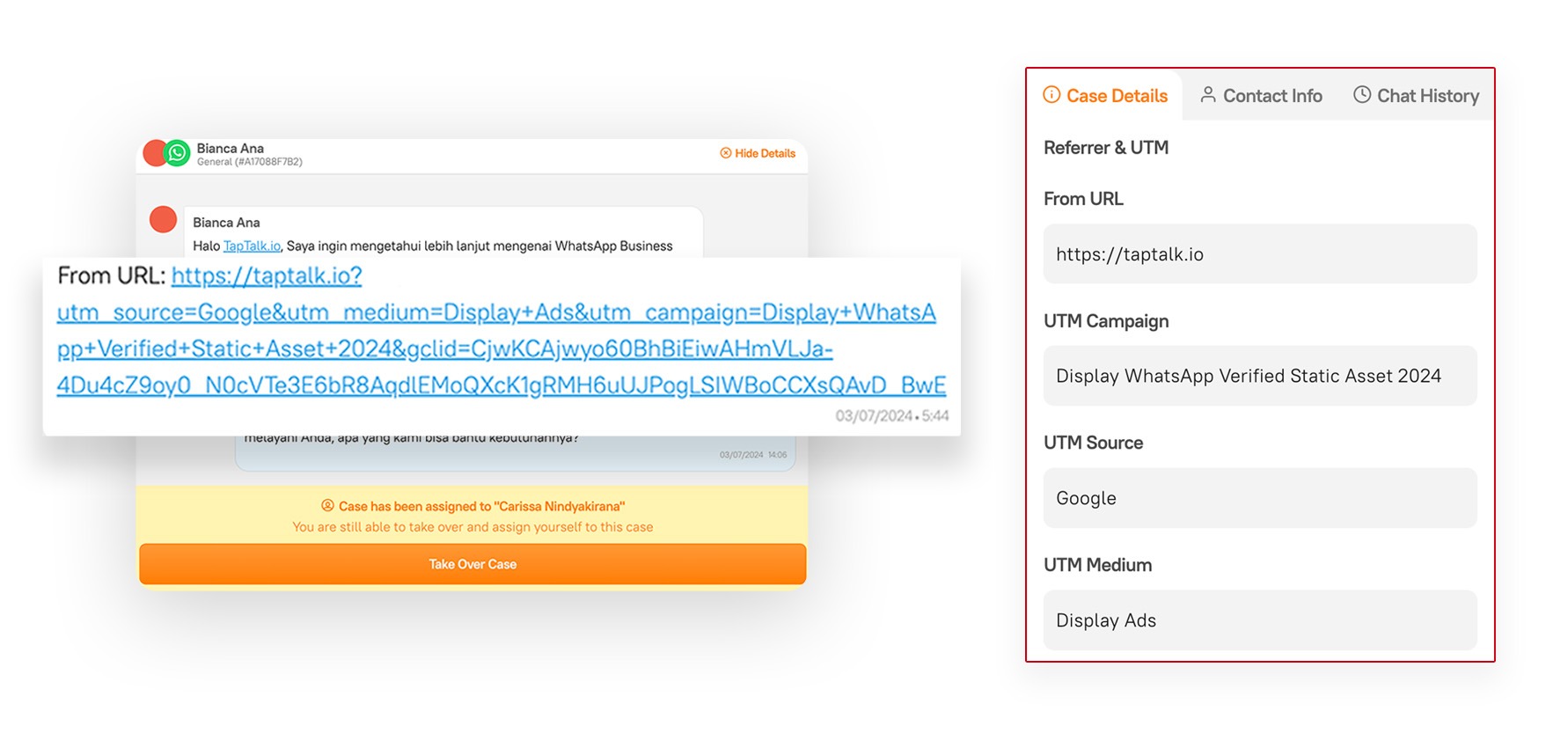
Task: Click the From URL field showing https://taptalk.io
Action: coord(1260,254)
